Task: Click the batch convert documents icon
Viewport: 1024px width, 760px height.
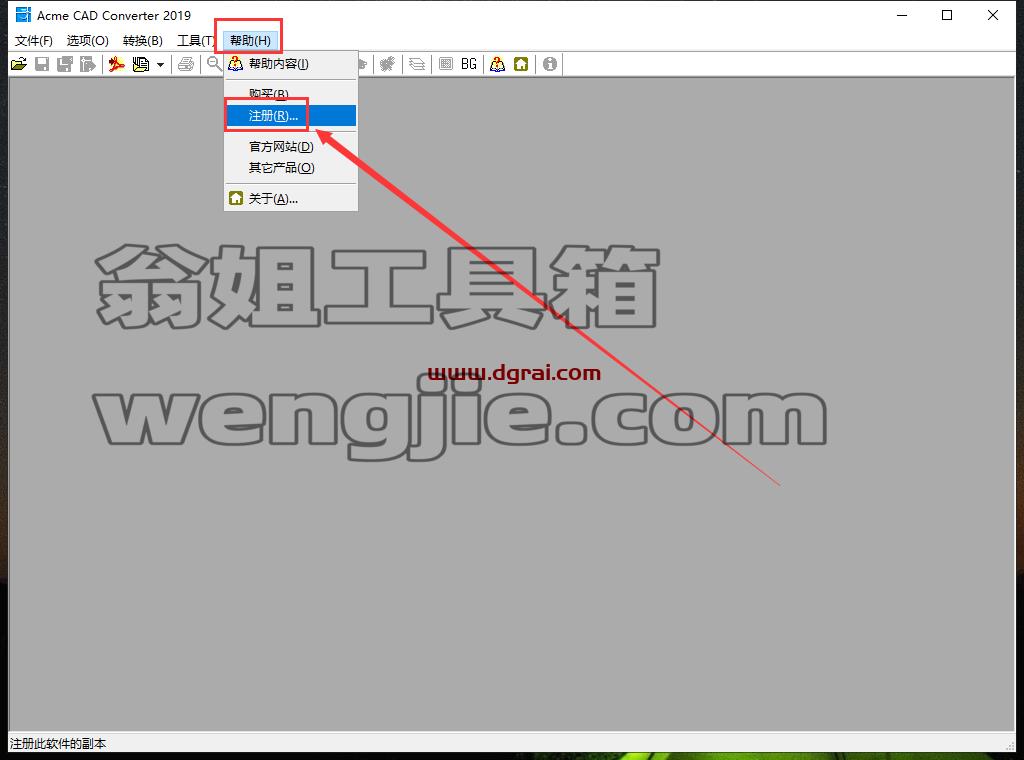Action: point(140,64)
